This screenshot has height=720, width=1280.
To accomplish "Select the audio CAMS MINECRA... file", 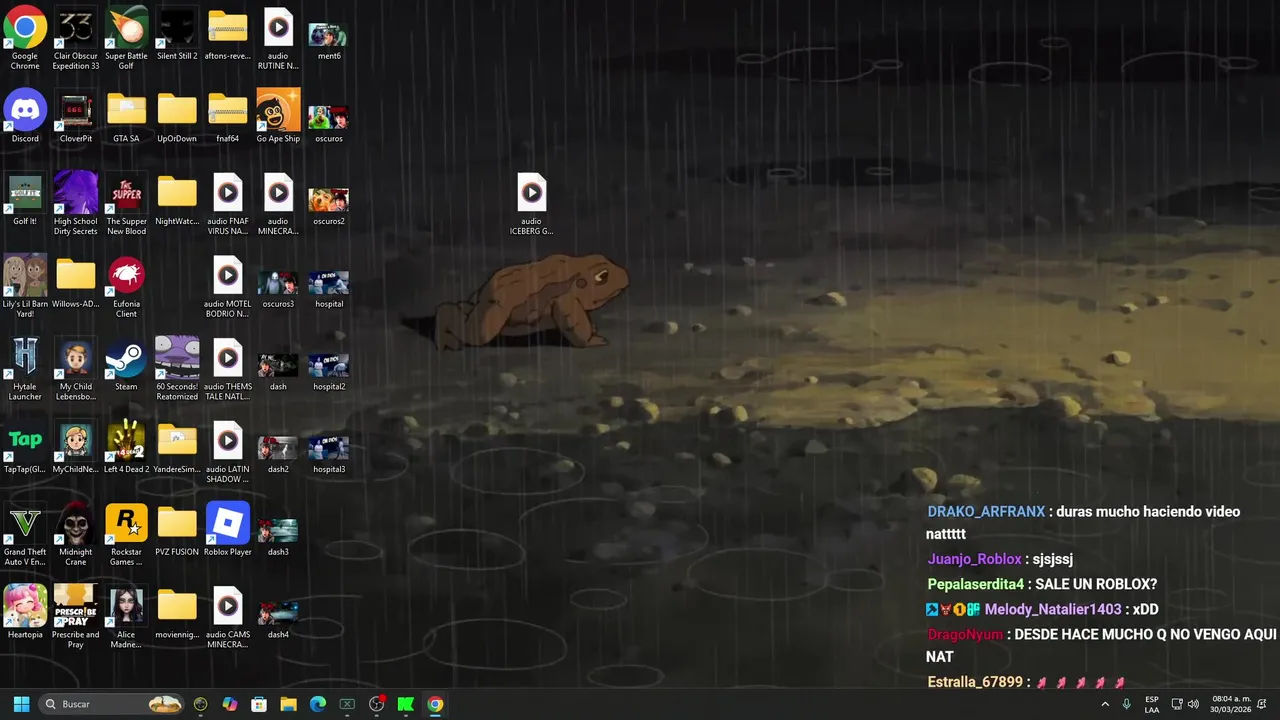I will pos(227,618).
